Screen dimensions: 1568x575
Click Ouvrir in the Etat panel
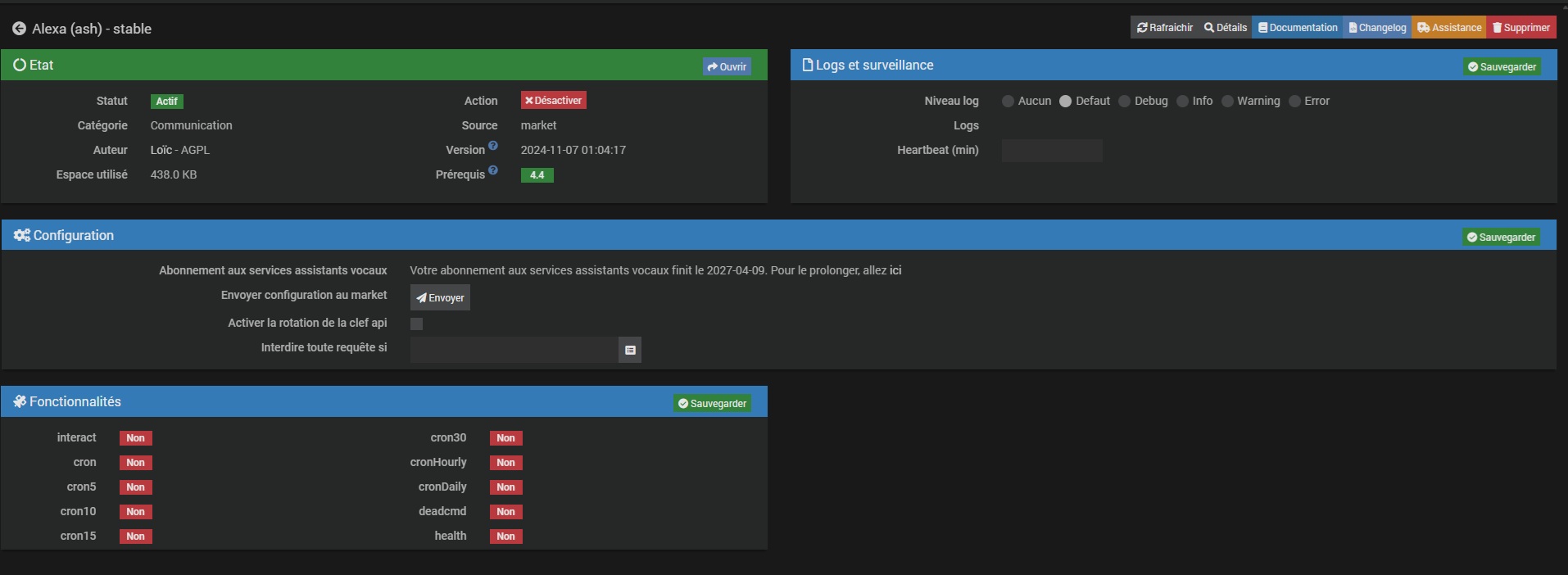pos(727,67)
